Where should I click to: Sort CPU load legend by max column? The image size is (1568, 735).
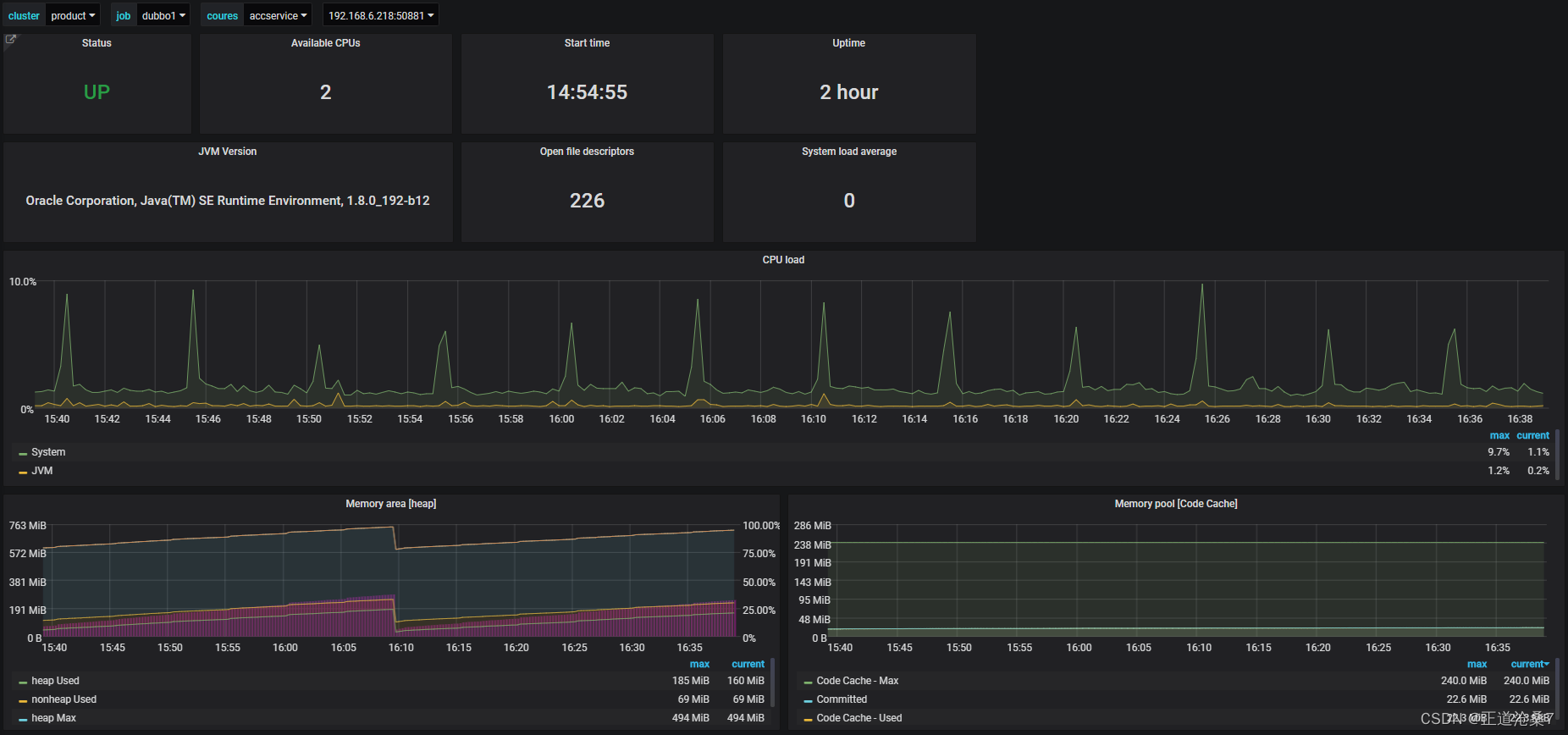1499,436
